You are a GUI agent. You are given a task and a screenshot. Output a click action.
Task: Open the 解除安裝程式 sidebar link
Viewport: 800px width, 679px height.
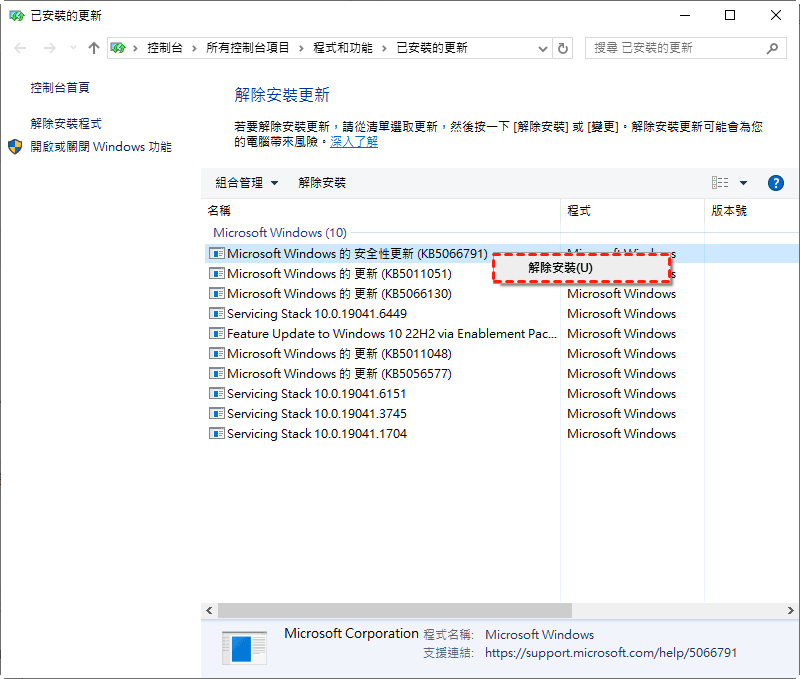coord(66,124)
